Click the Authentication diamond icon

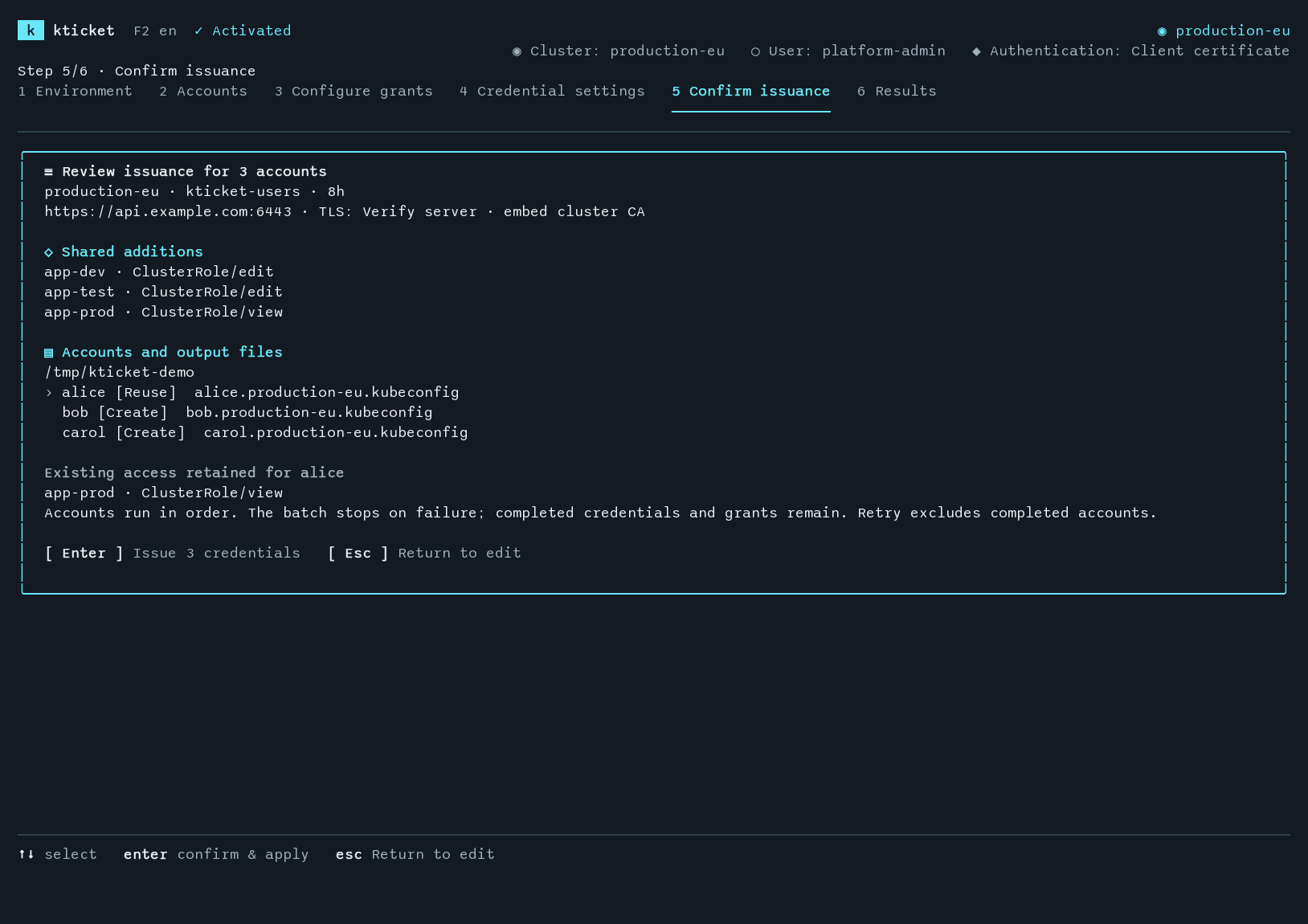pos(976,51)
